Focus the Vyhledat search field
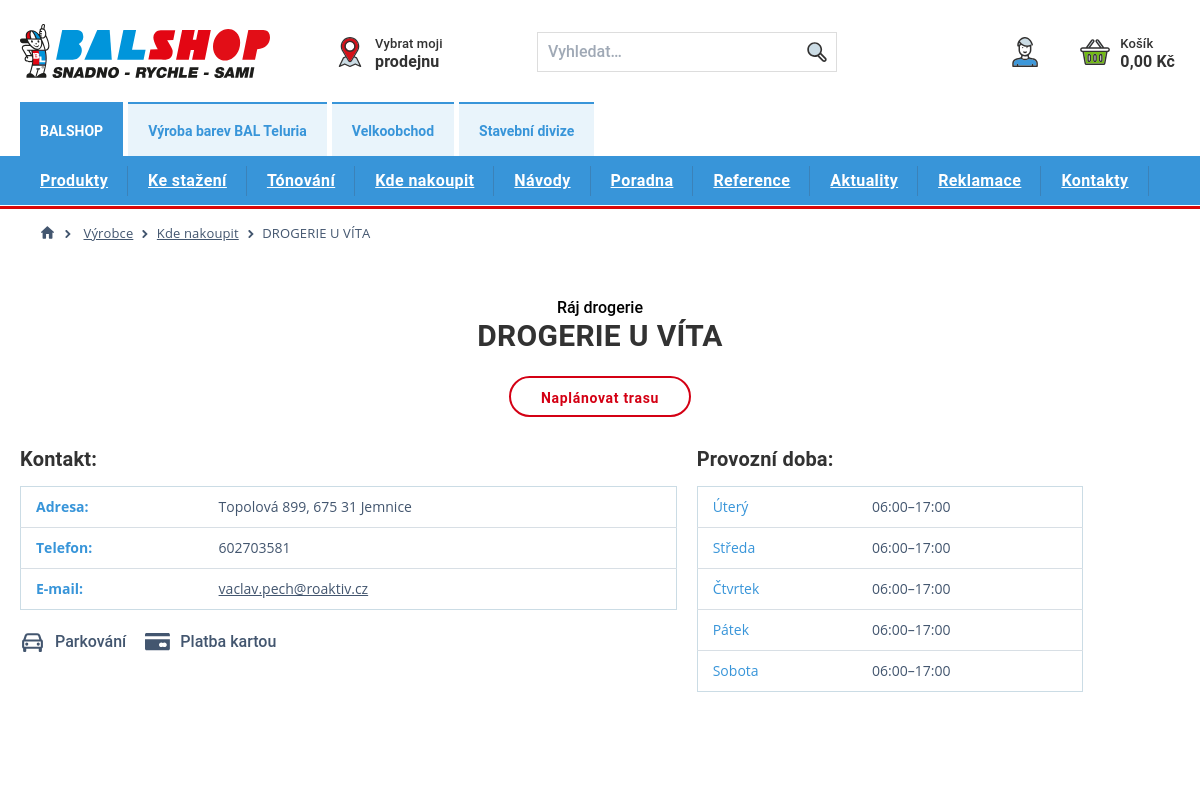 click(x=670, y=52)
